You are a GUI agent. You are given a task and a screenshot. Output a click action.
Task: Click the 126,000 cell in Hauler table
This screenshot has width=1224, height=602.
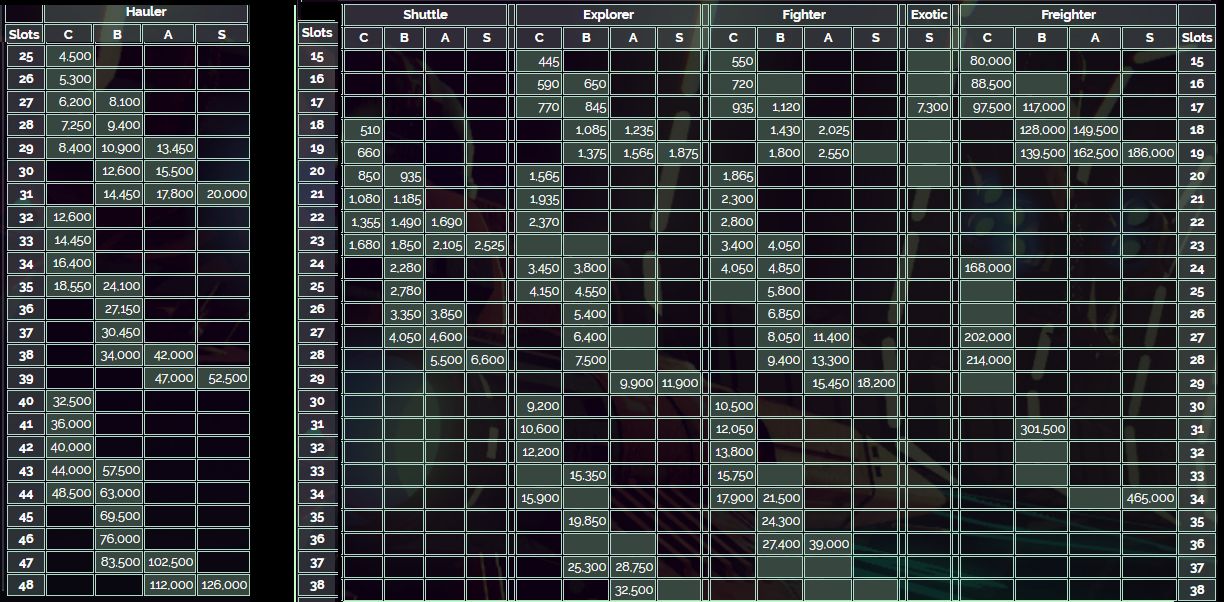click(x=222, y=585)
